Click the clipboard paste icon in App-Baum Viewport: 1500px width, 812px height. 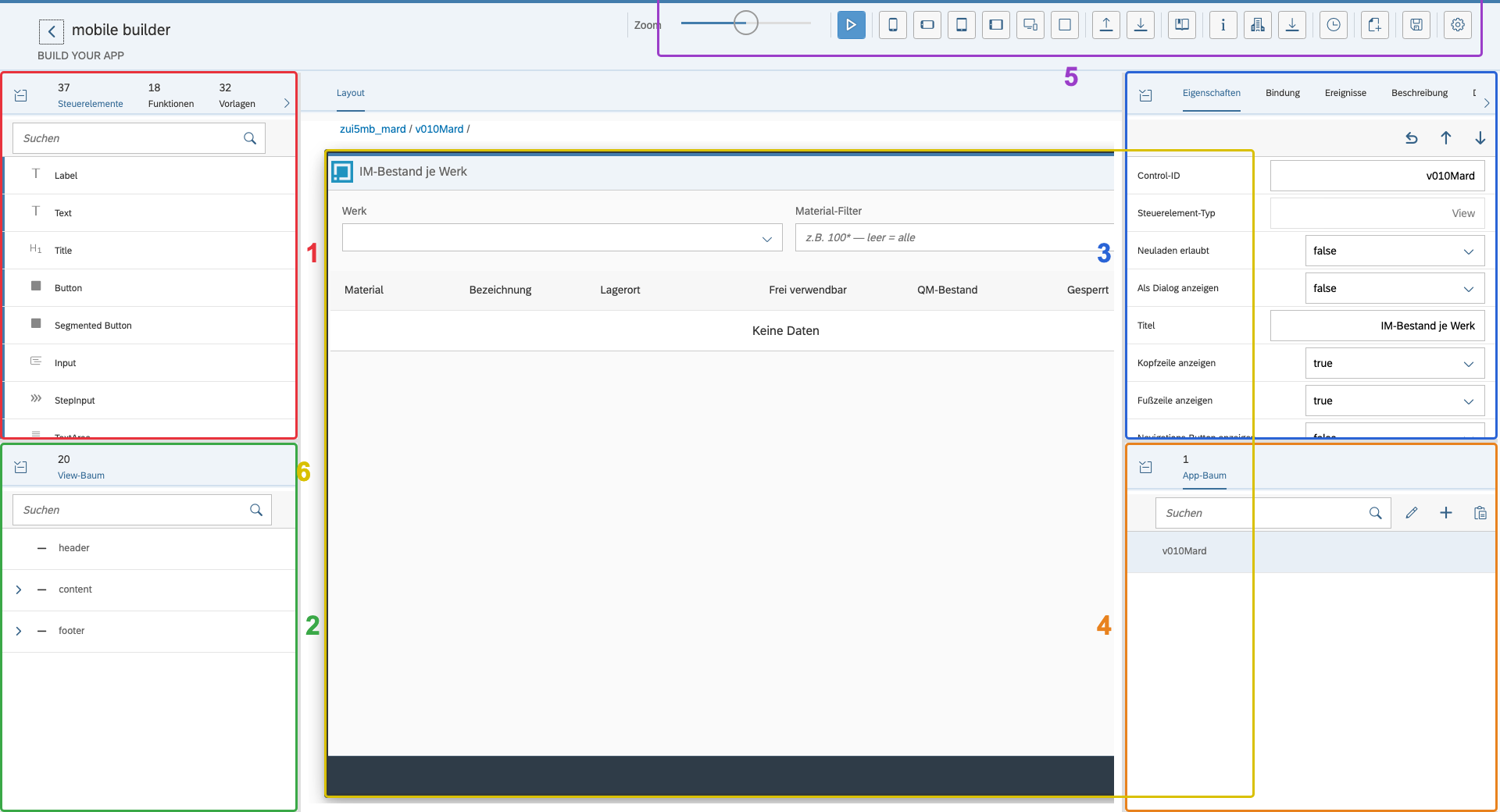1480,513
